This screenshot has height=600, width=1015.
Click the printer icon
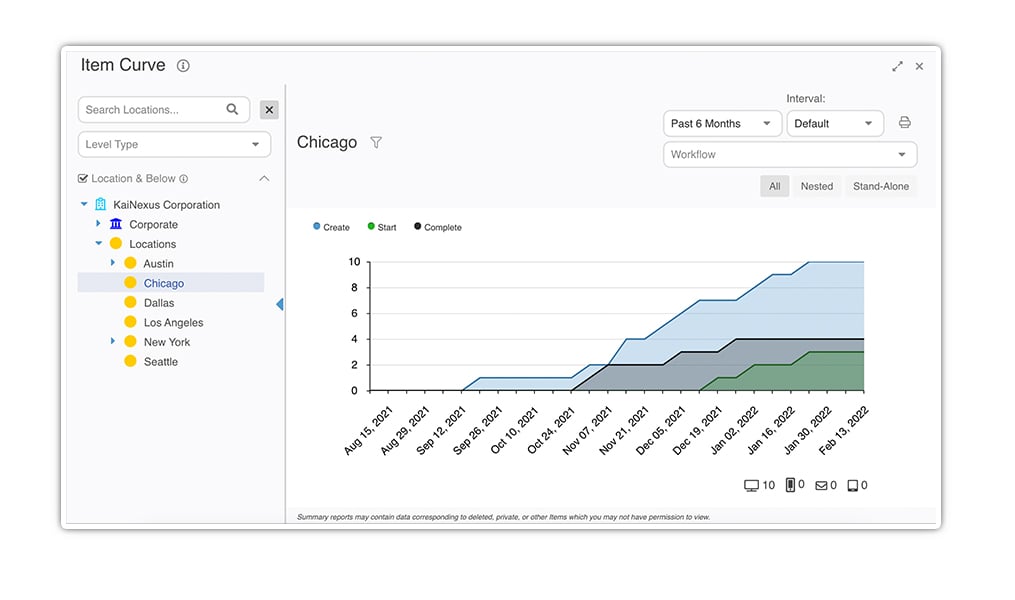904,122
